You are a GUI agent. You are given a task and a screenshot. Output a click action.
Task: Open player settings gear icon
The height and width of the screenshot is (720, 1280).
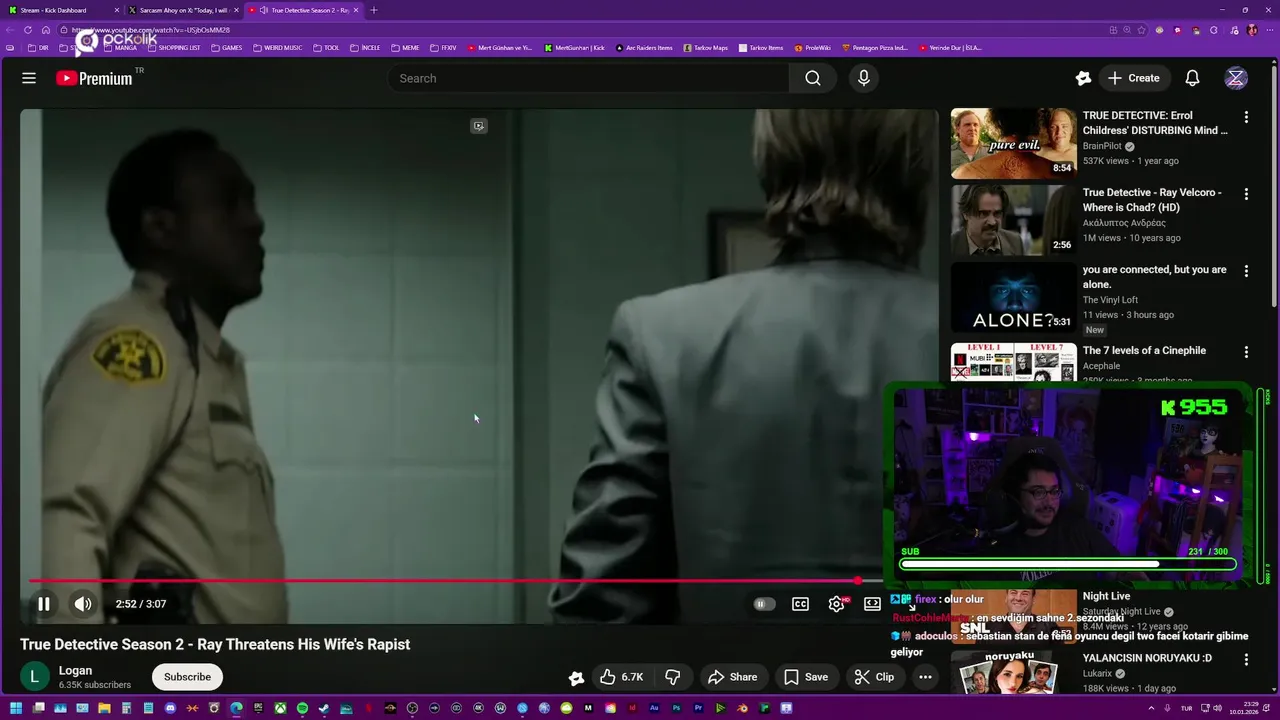click(837, 604)
